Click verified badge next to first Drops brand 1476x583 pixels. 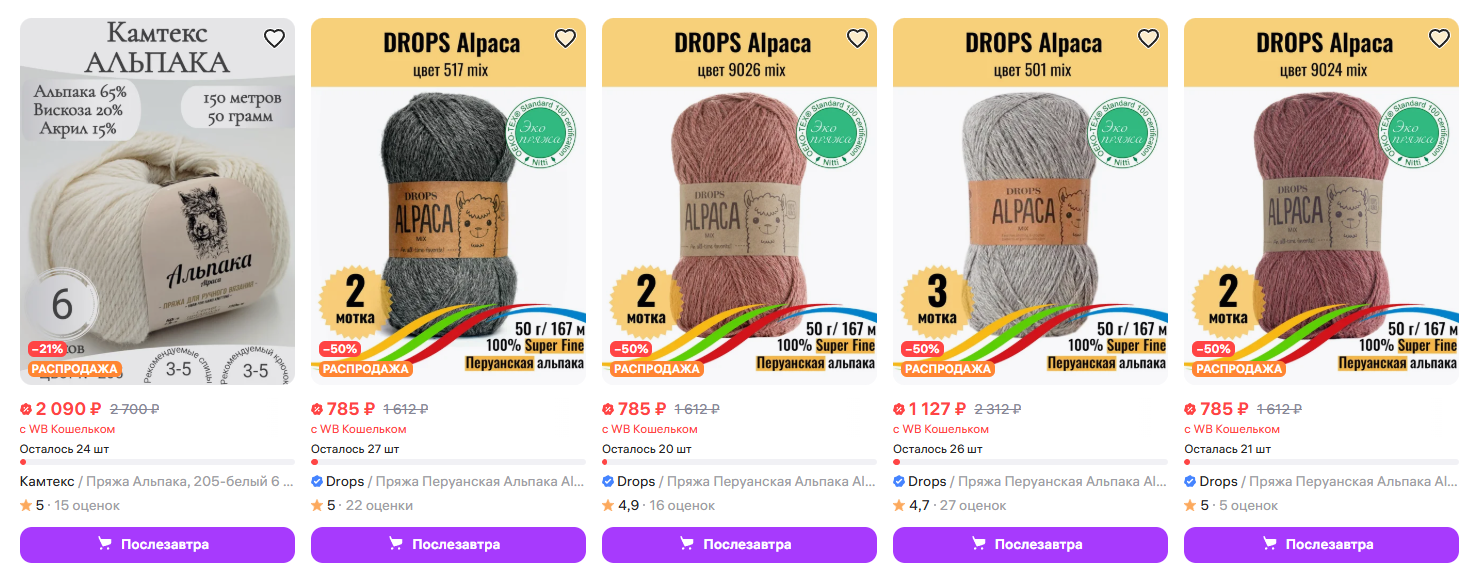coord(317,482)
